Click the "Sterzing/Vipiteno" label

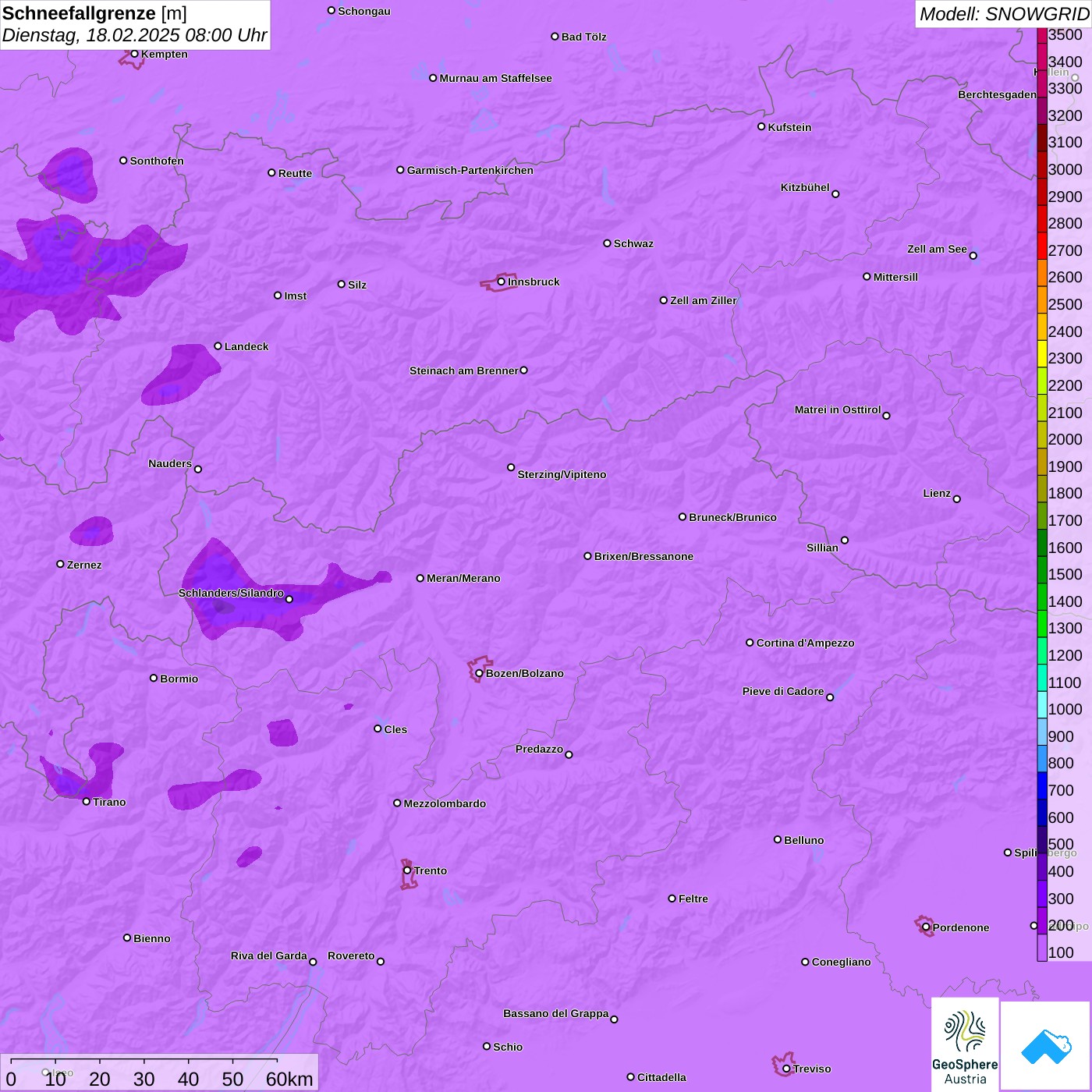(x=562, y=474)
